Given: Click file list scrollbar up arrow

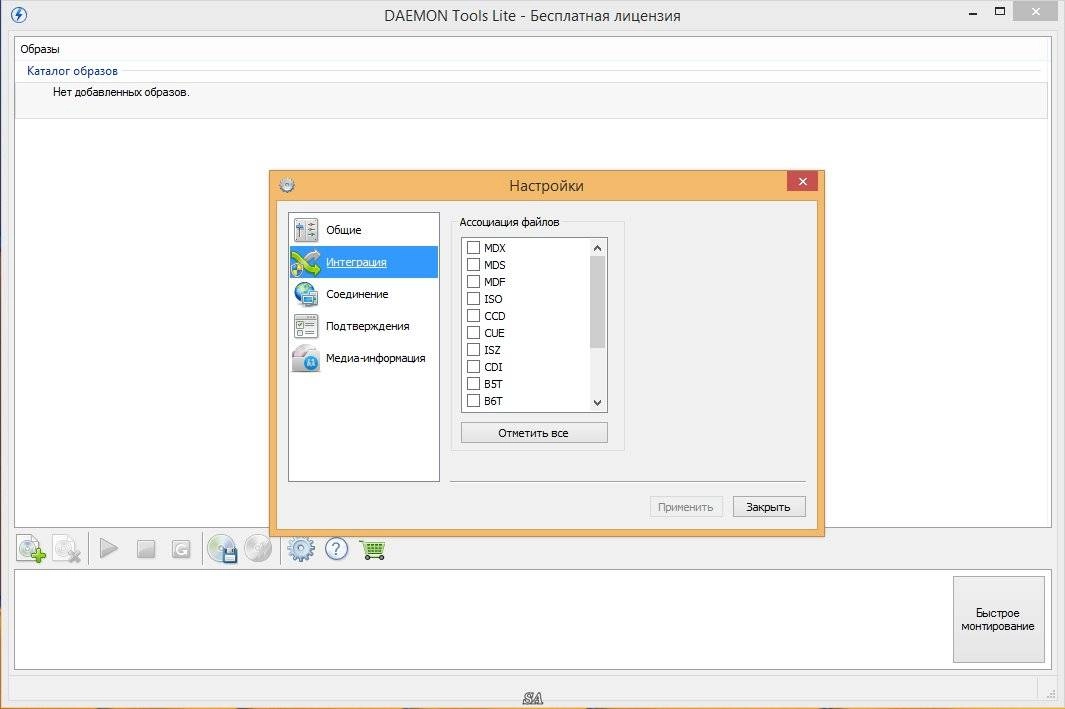Looking at the screenshot, I should pyautogui.click(x=597, y=248).
